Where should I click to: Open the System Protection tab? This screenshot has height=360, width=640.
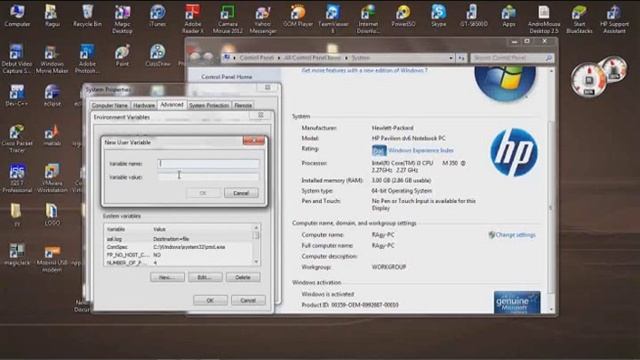pyautogui.click(x=209, y=105)
